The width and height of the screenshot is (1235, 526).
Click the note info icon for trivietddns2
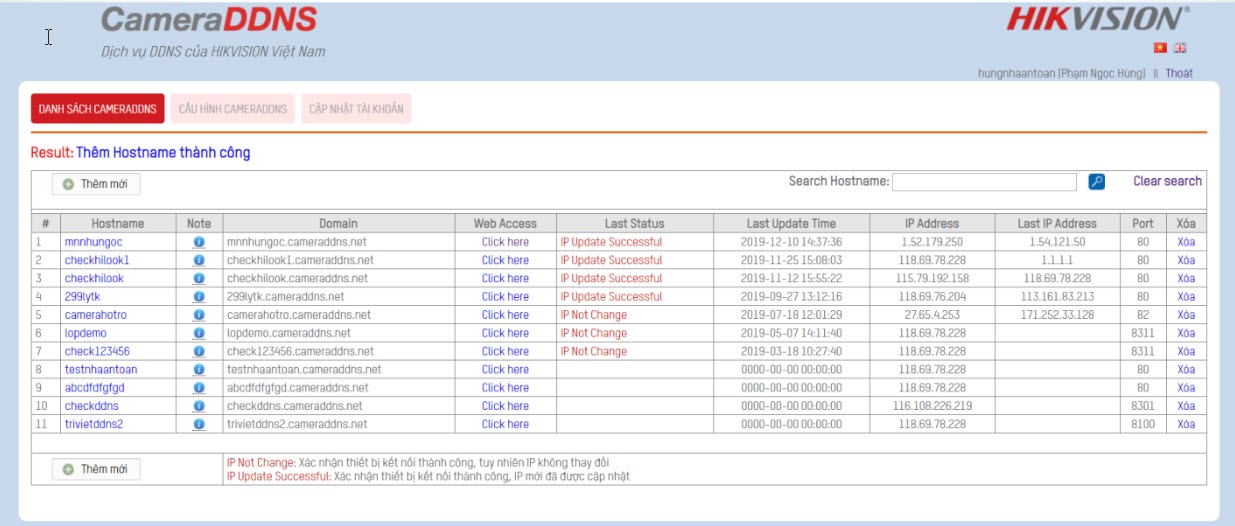[198, 424]
